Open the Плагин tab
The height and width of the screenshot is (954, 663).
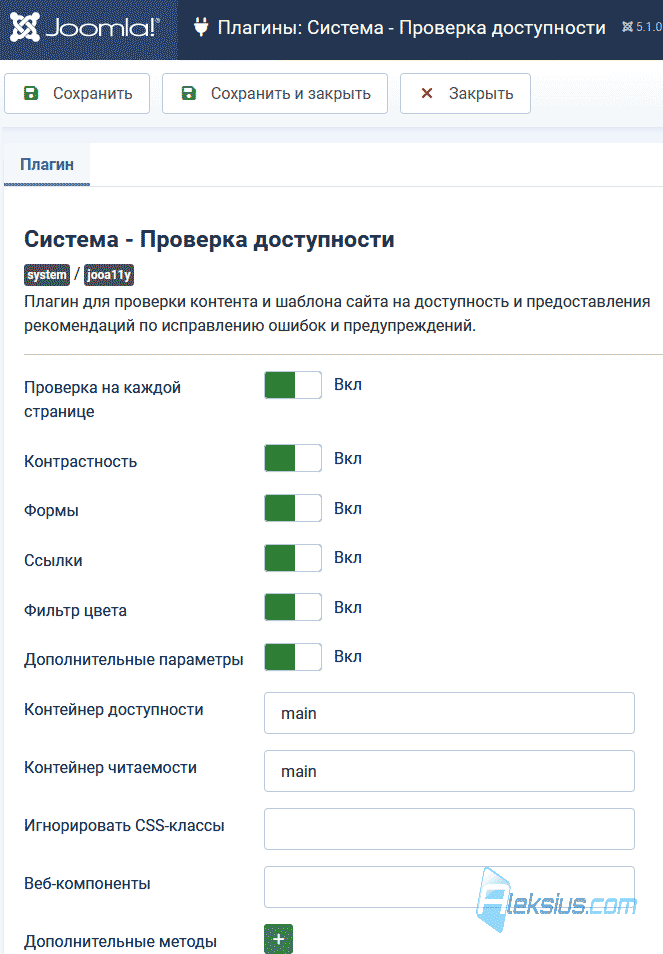click(47, 164)
